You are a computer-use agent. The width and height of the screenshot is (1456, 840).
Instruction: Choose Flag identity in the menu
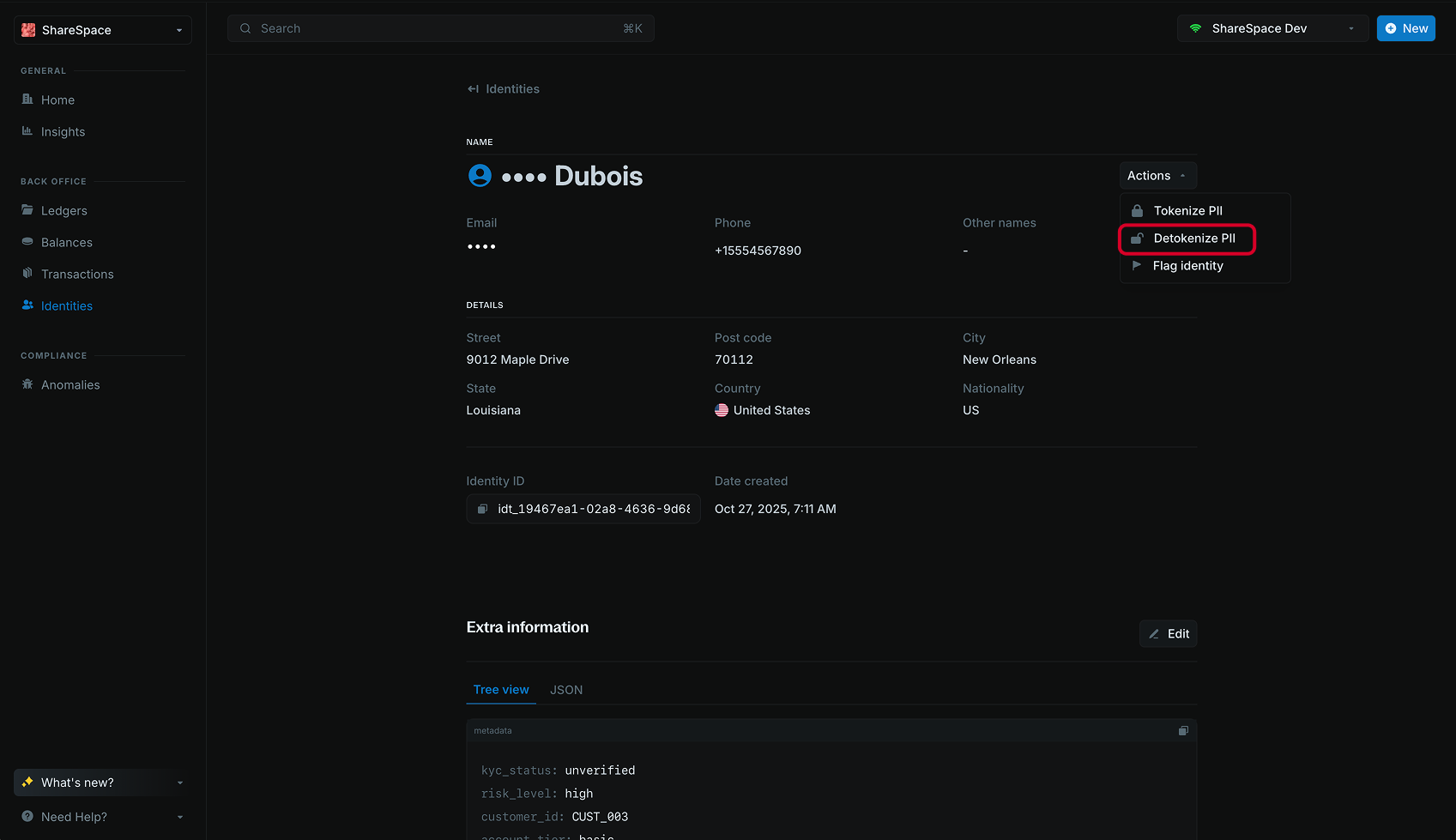(x=1188, y=266)
